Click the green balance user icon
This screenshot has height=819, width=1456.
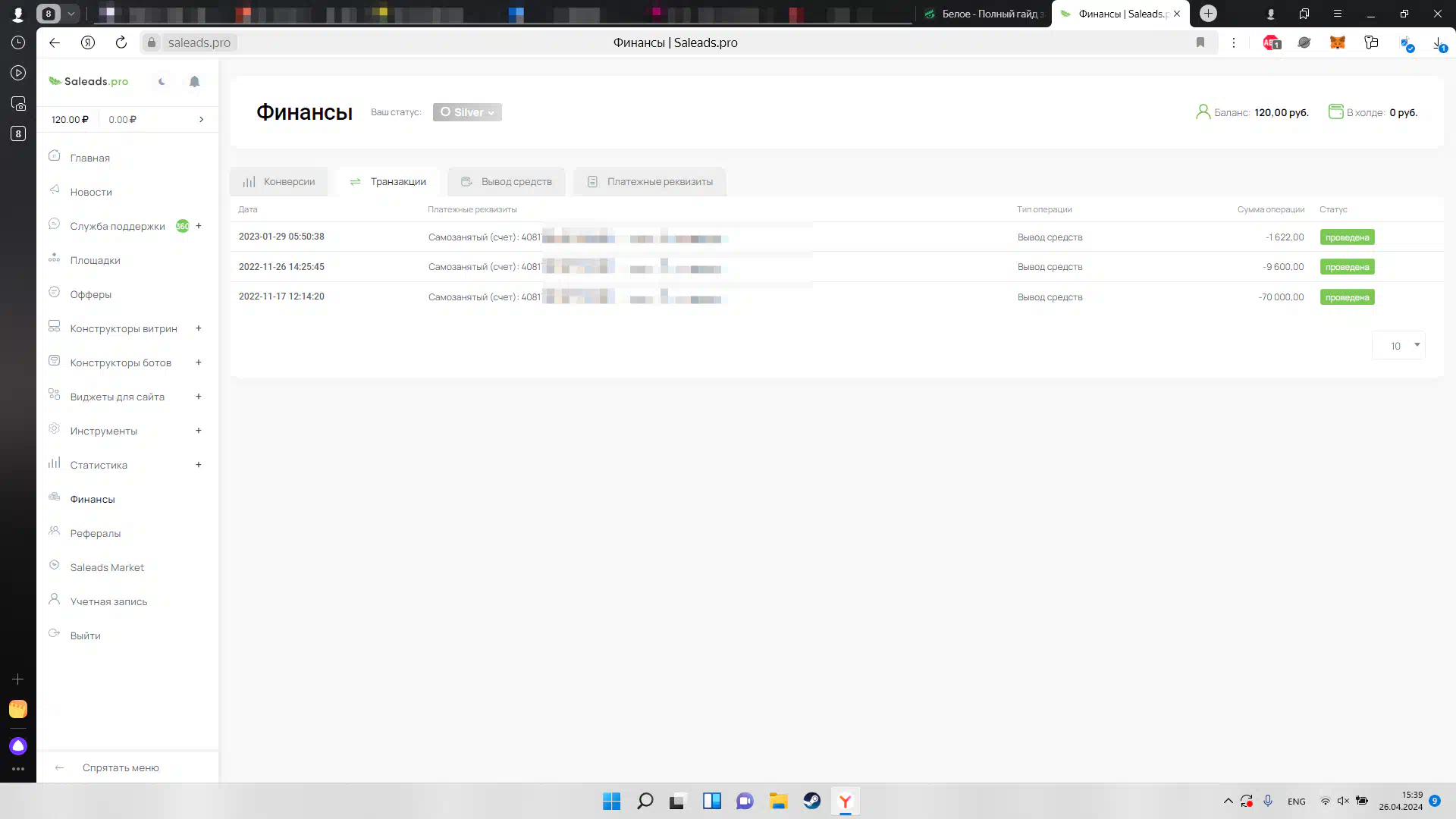click(1203, 111)
